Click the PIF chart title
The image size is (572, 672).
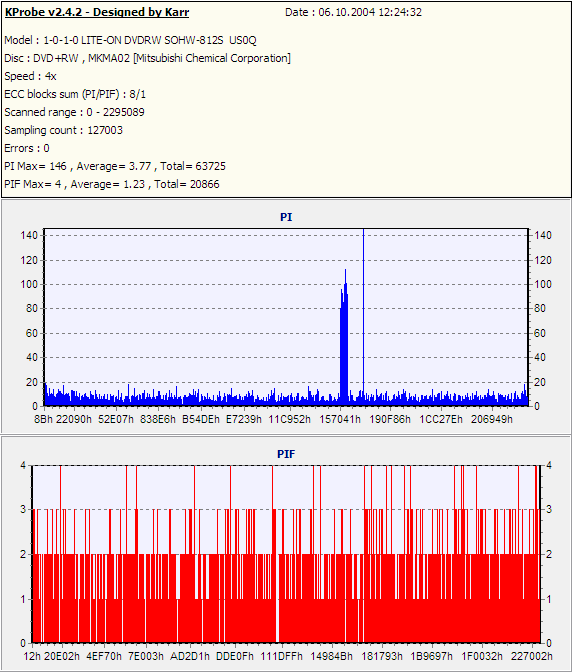click(x=286, y=454)
